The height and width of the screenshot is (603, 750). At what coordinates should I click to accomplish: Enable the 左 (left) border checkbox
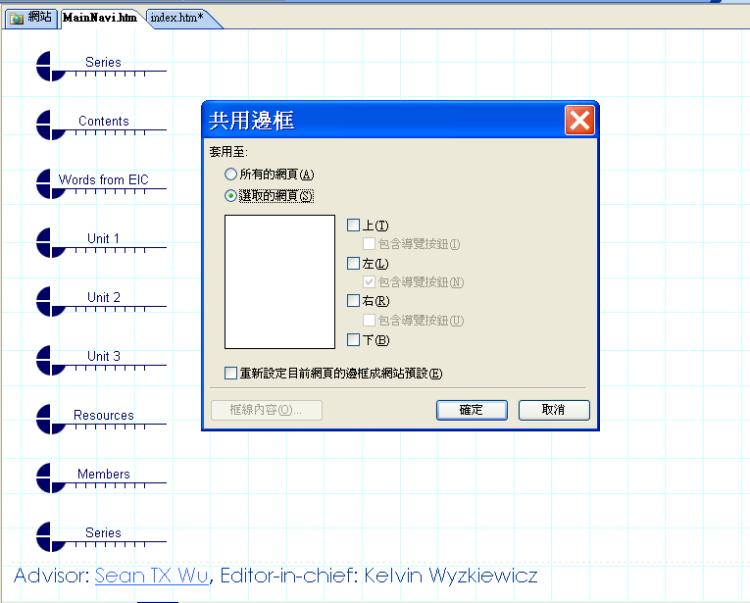tap(352, 263)
